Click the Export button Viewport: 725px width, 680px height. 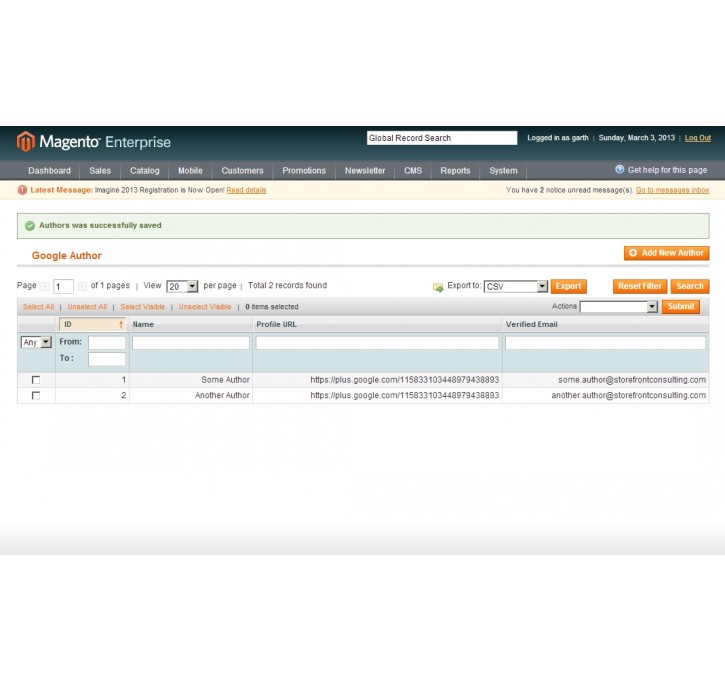pos(568,287)
